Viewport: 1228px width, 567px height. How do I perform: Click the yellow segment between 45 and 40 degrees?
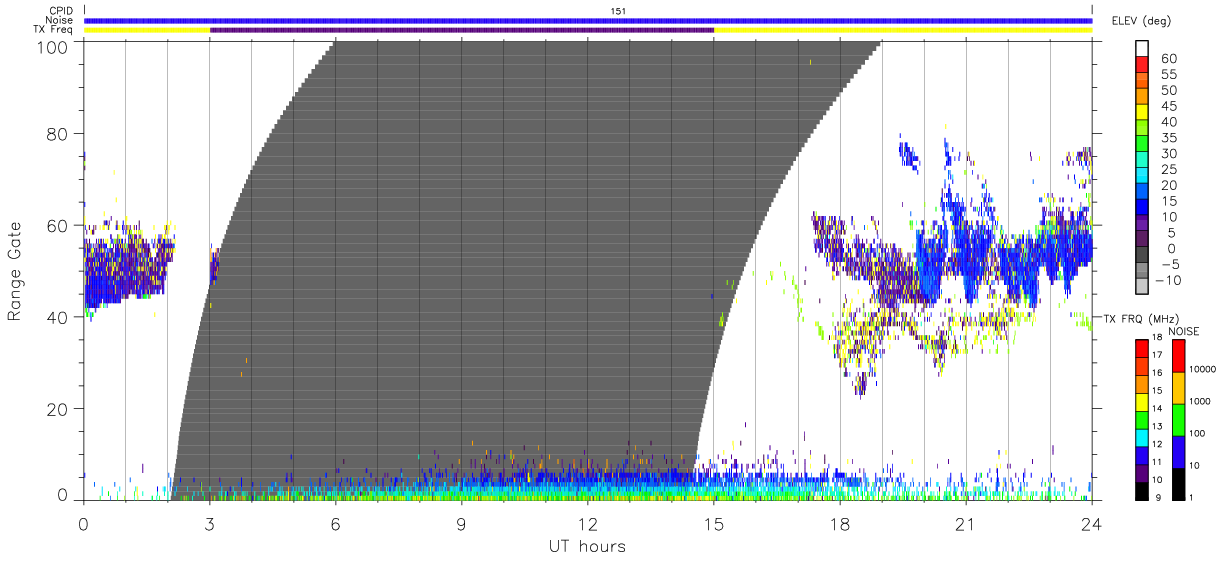[x=1142, y=114]
